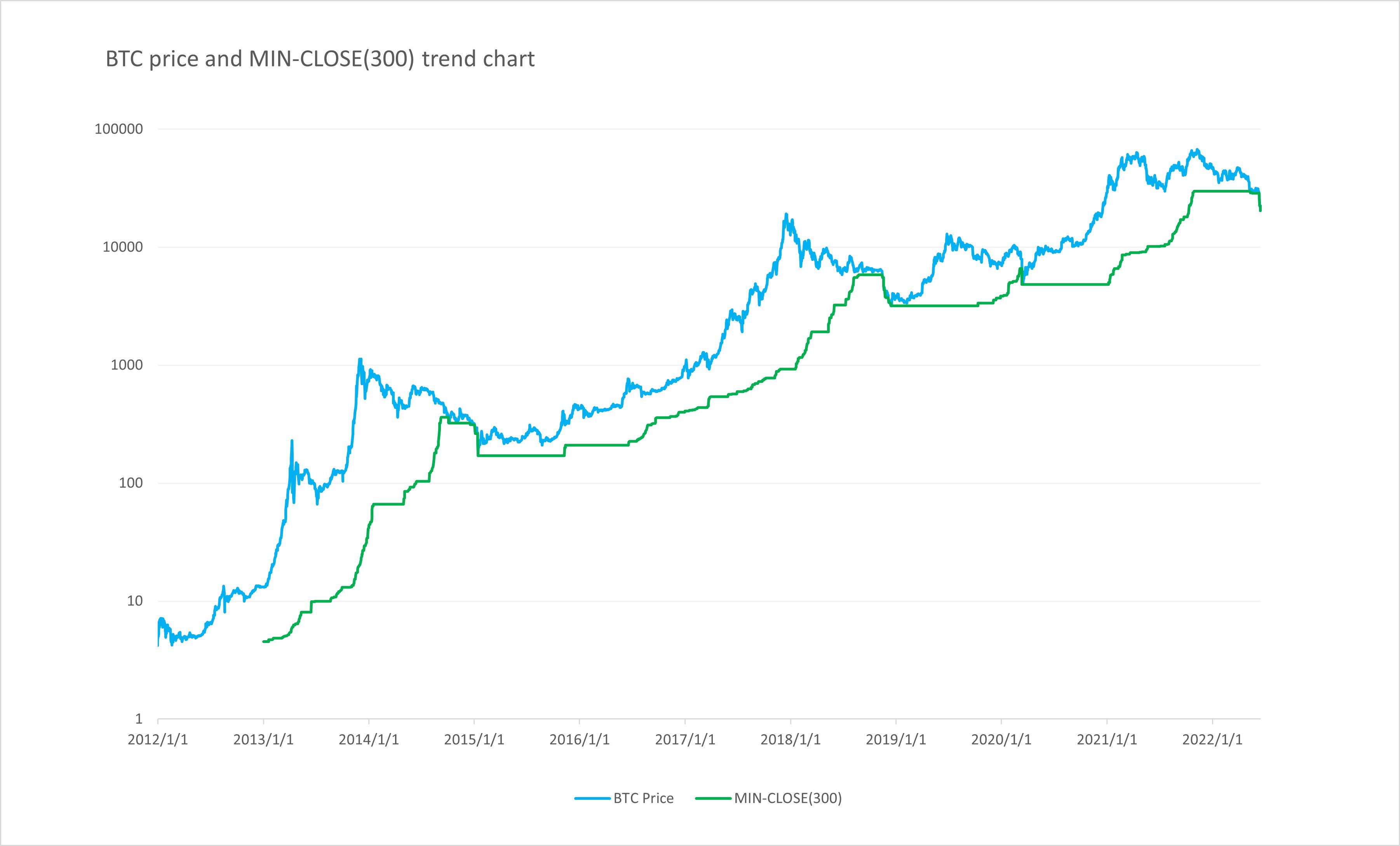Pick the 2016/1/1 x-axis date label
Viewport: 1400px width, 846px height.
click(x=580, y=740)
